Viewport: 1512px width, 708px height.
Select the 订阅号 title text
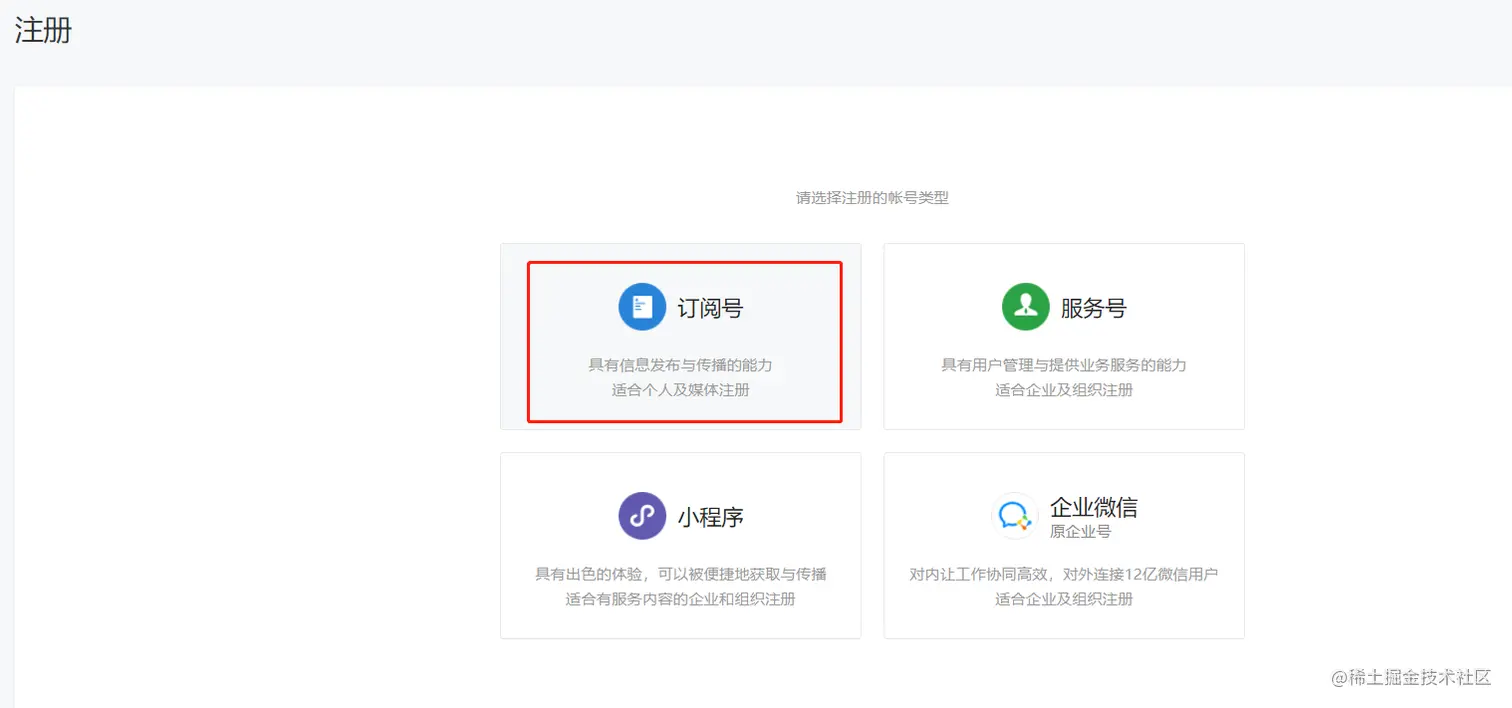click(710, 308)
